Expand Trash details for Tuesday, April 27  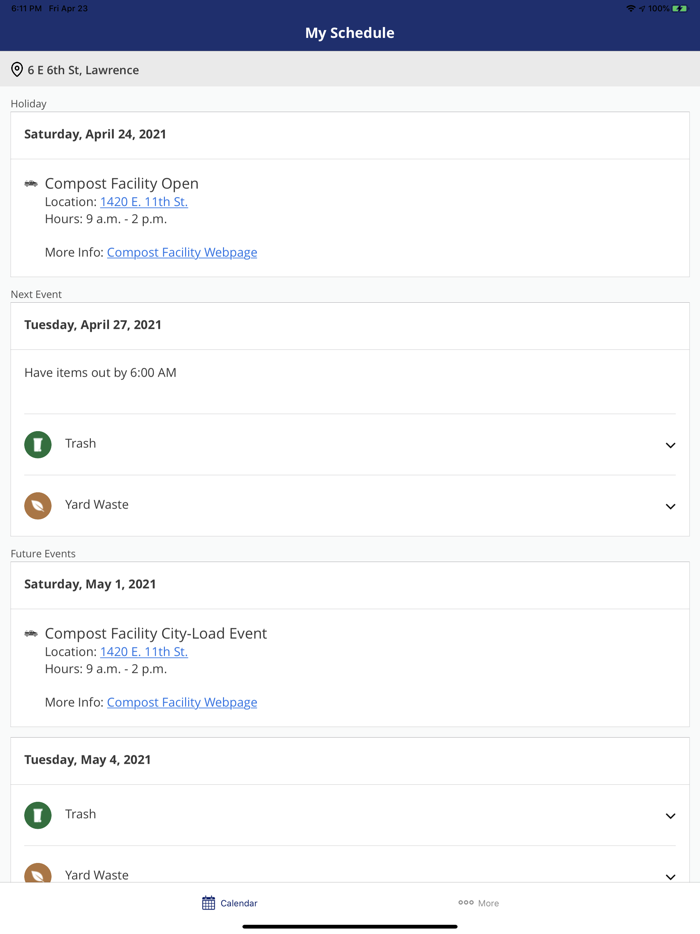click(x=670, y=445)
